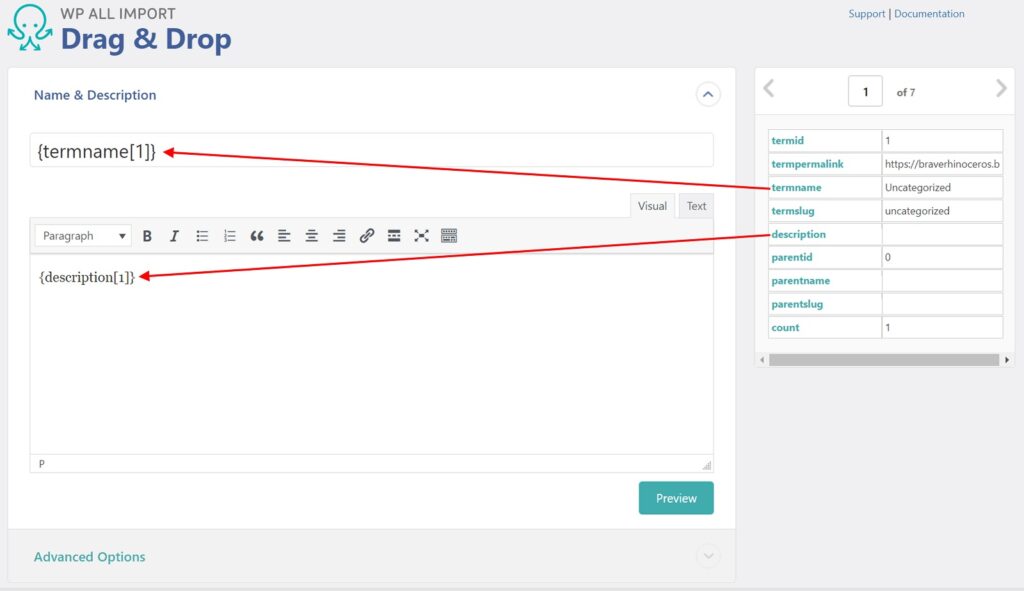The width and height of the screenshot is (1024, 591).
Task: Select the termid field name
Action: (788, 140)
